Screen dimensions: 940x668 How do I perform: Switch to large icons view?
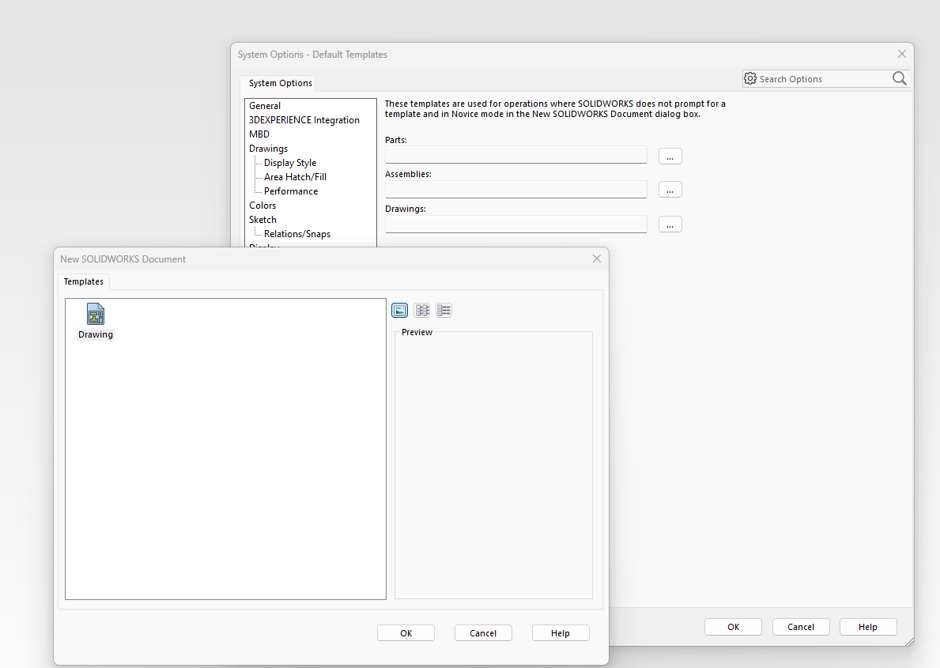coord(399,310)
